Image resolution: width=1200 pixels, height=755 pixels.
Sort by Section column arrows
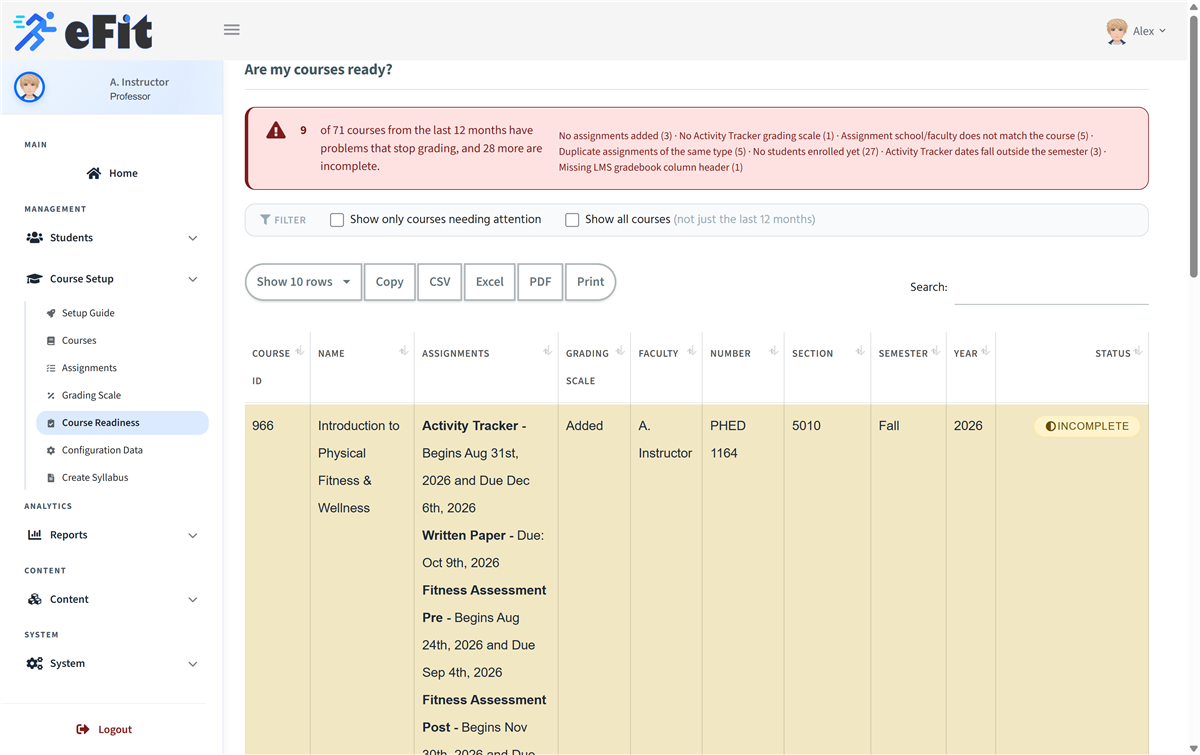click(859, 351)
